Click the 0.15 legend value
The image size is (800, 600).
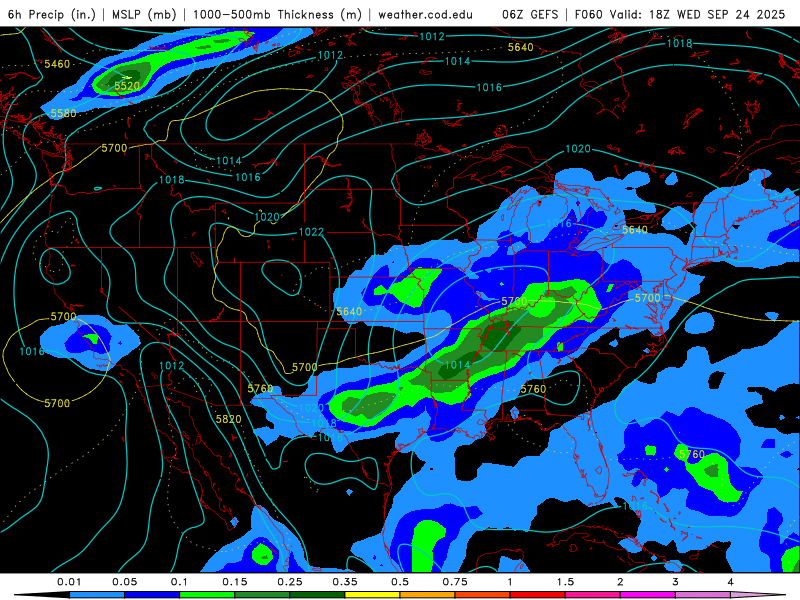point(235,582)
